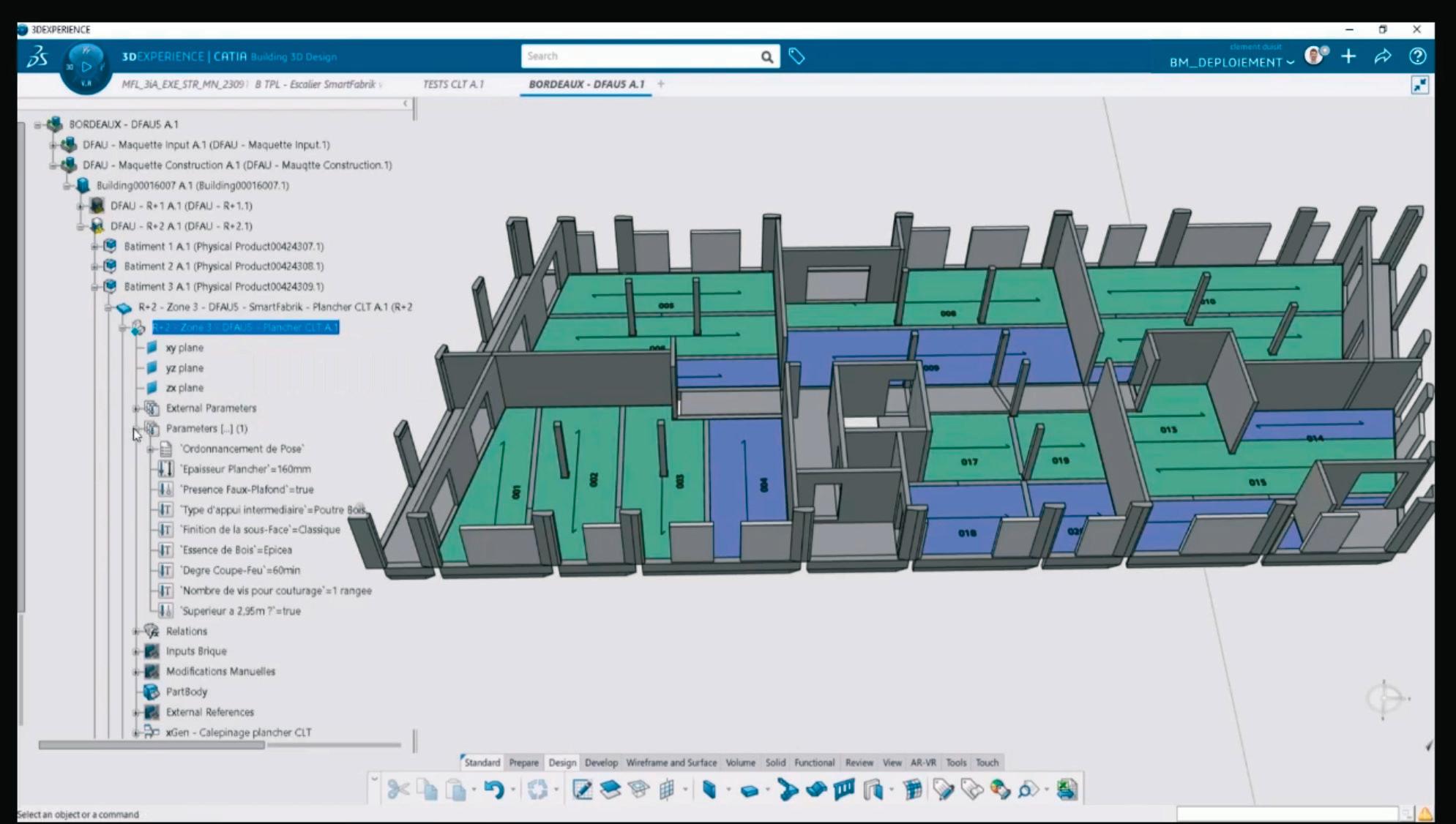Expand the Relations tree node
The image size is (1456, 824).
[136, 631]
